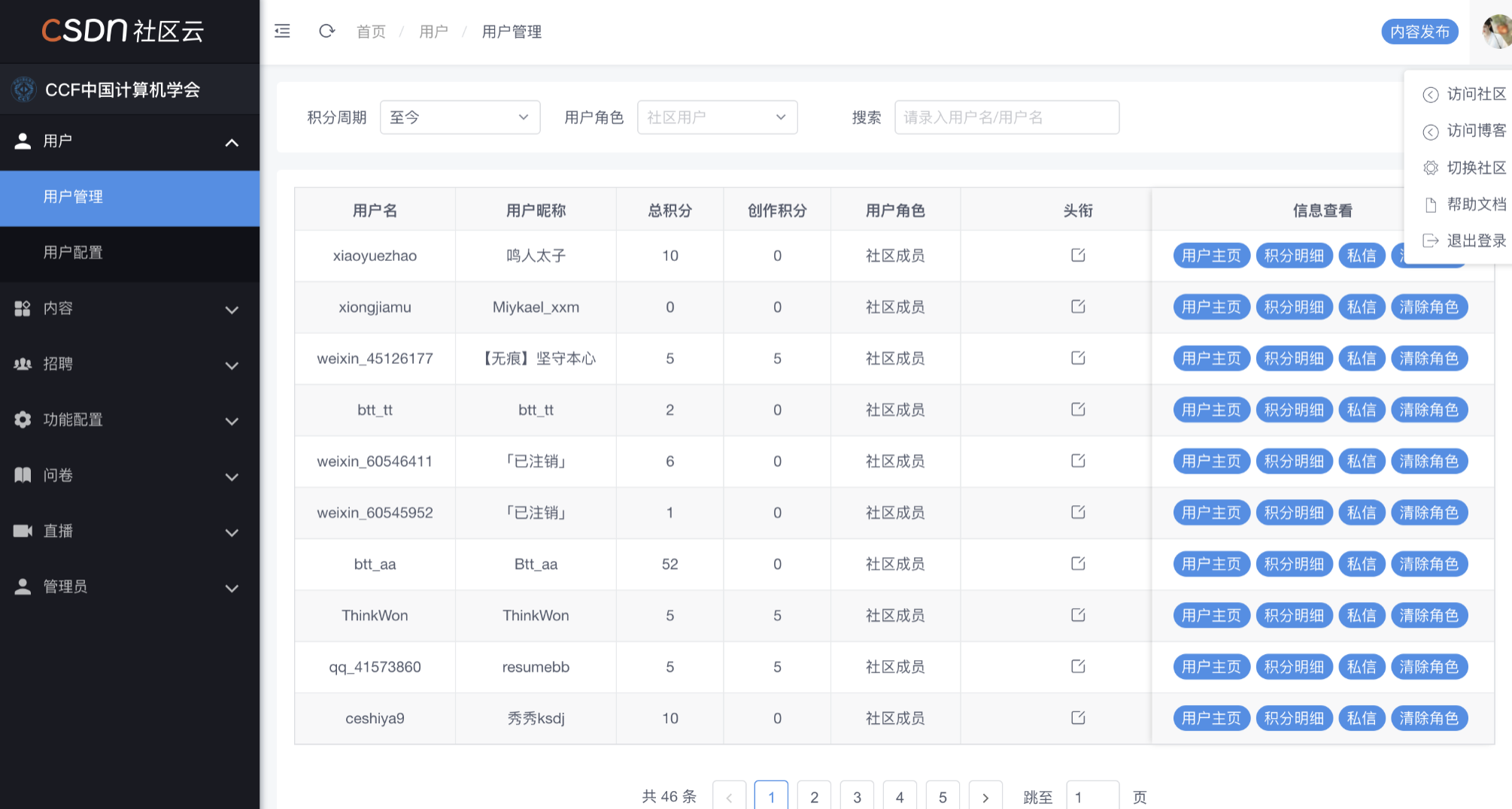Edit the title for ThinkWon
This screenshot has width=1512, height=809.
(1078, 615)
